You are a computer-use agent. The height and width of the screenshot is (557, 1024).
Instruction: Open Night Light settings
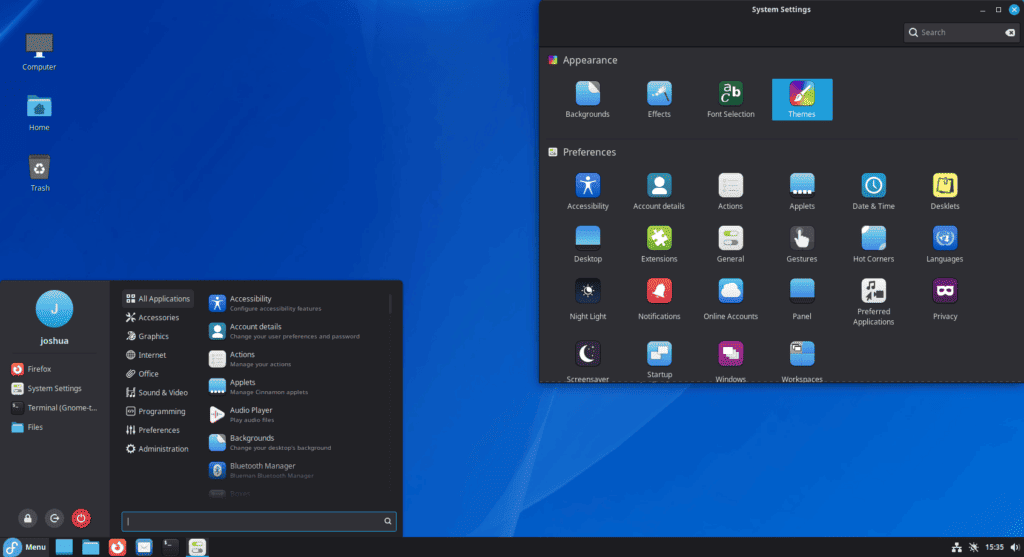588,299
